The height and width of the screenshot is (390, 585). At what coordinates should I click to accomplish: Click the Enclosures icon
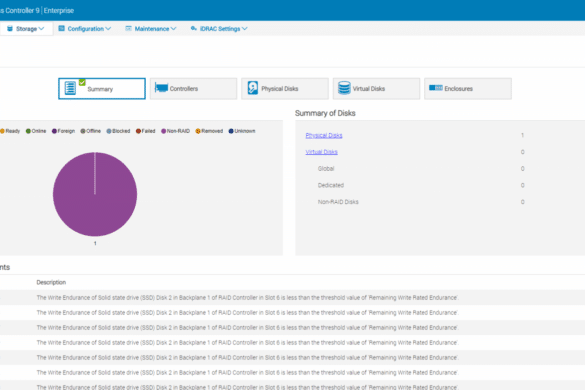(x=435, y=88)
